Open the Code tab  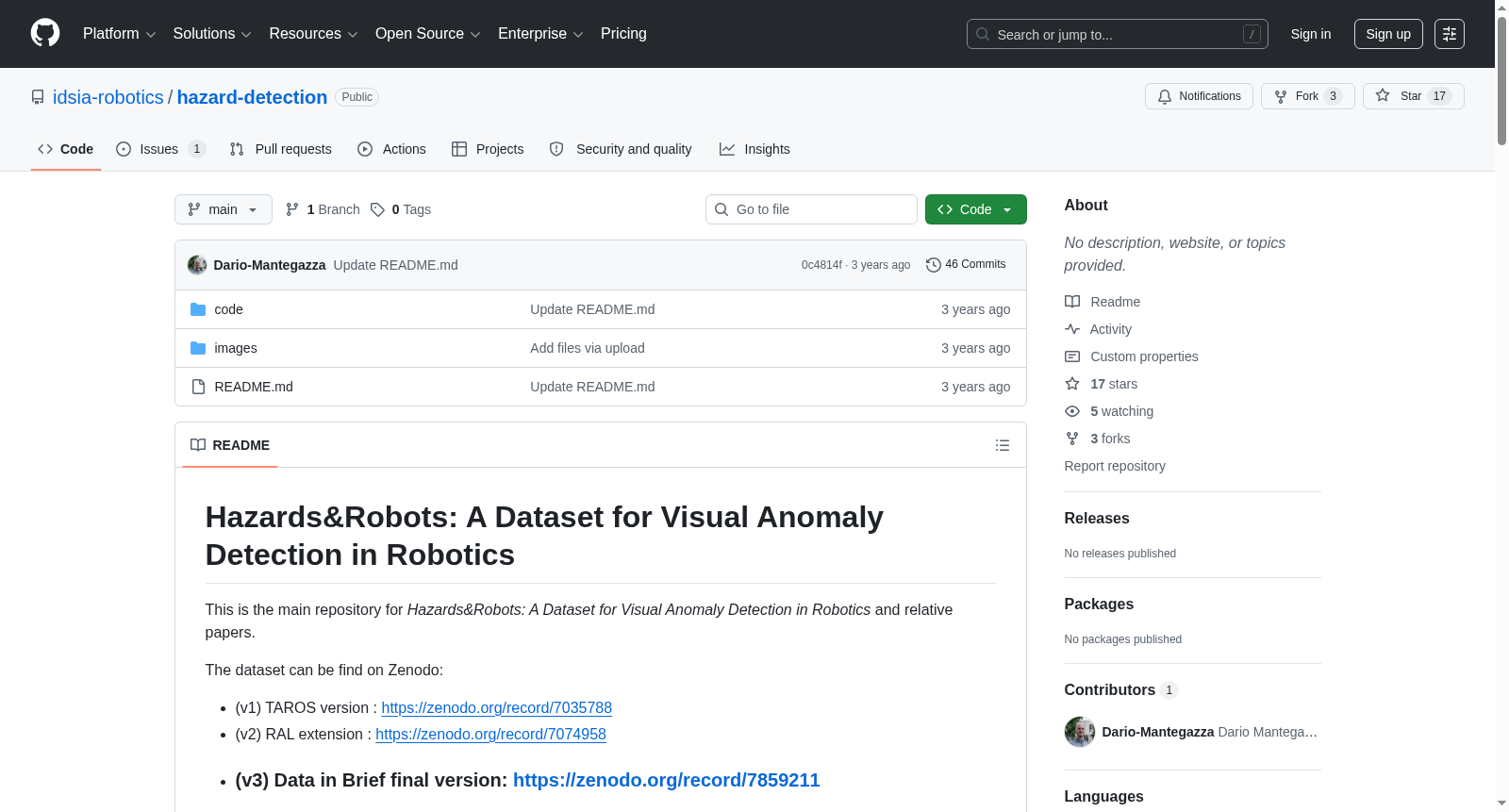click(66, 149)
